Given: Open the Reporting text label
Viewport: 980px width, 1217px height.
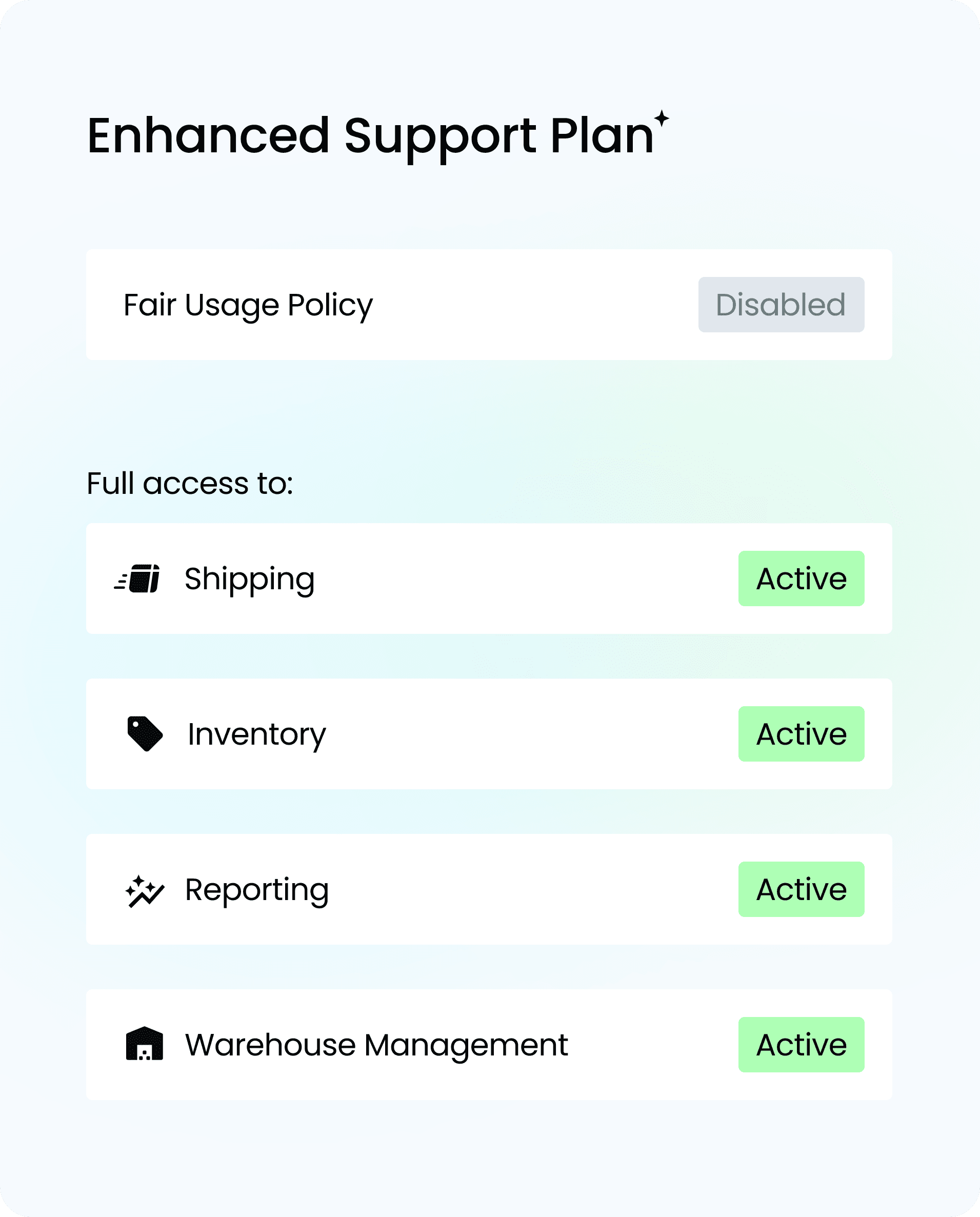Looking at the screenshot, I should (257, 890).
